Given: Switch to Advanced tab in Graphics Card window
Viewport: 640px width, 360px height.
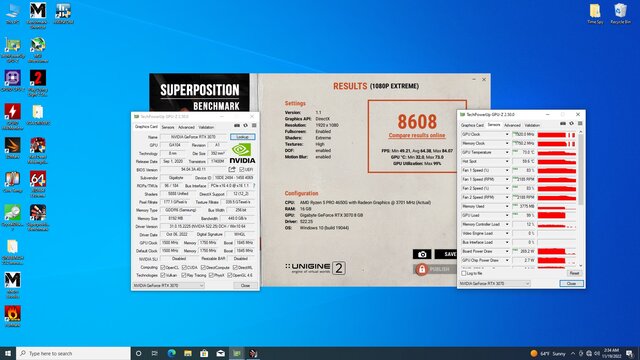Looking at the screenshot, I should coord(187,127).
